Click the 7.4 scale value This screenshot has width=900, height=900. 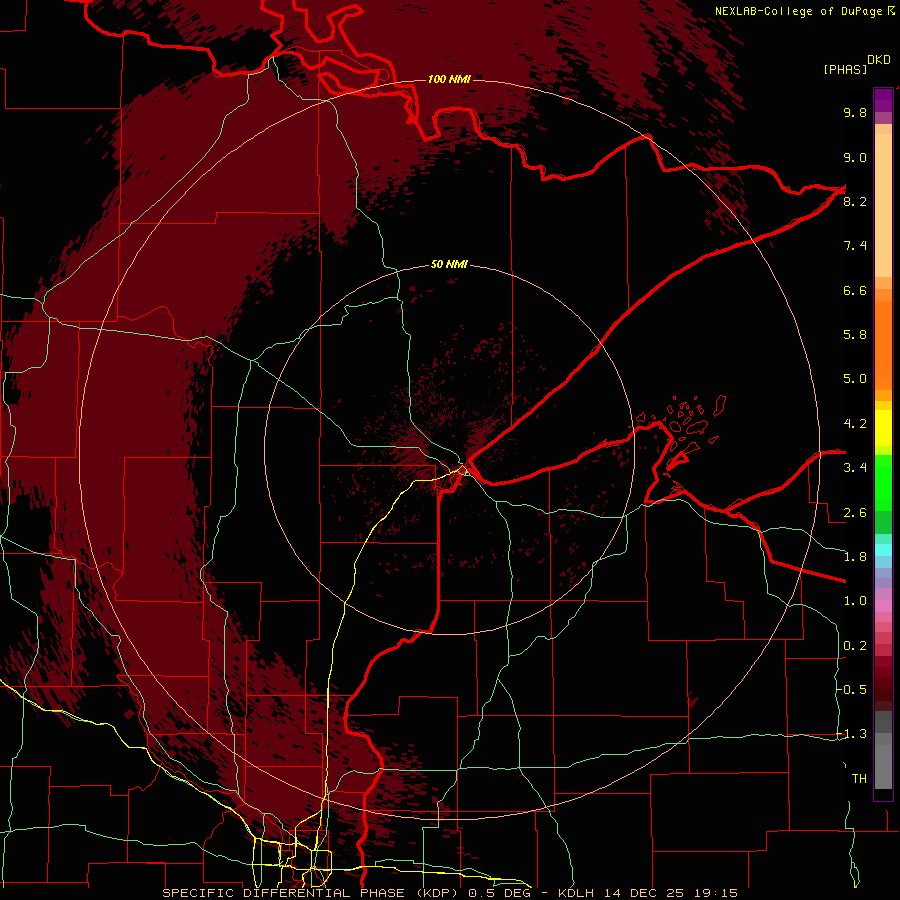coord(855,246)
